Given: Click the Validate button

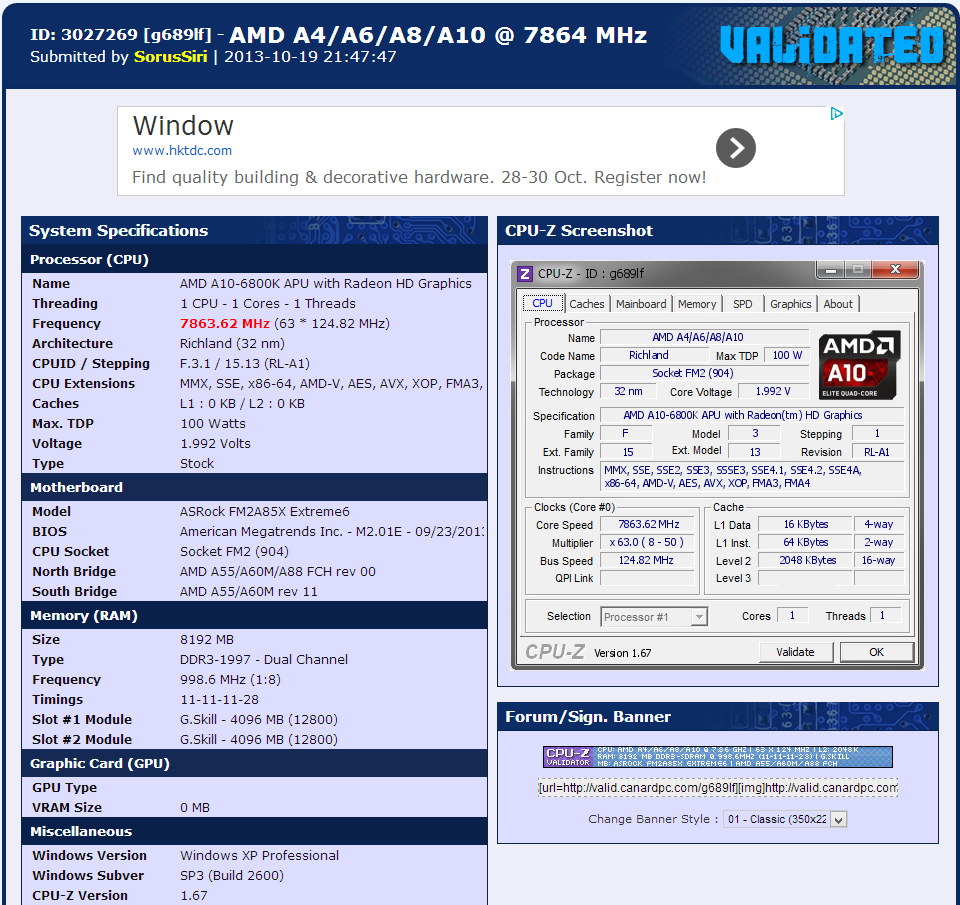Looking at the screenshot, I should (795, 652).
